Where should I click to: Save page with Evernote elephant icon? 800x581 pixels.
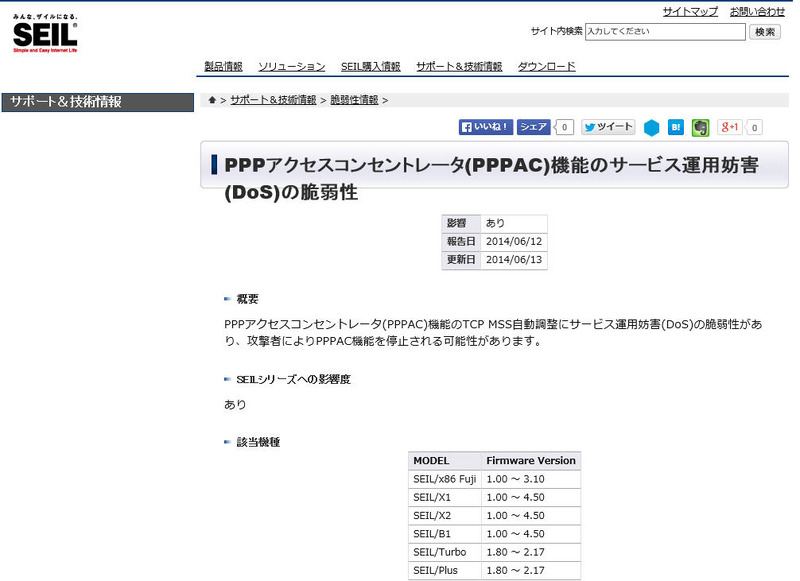coord(701,128)
